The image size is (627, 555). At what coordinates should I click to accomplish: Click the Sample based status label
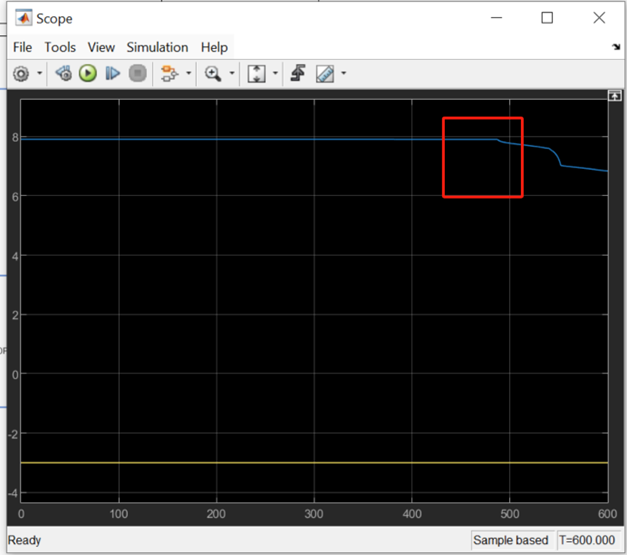[511, 540]
